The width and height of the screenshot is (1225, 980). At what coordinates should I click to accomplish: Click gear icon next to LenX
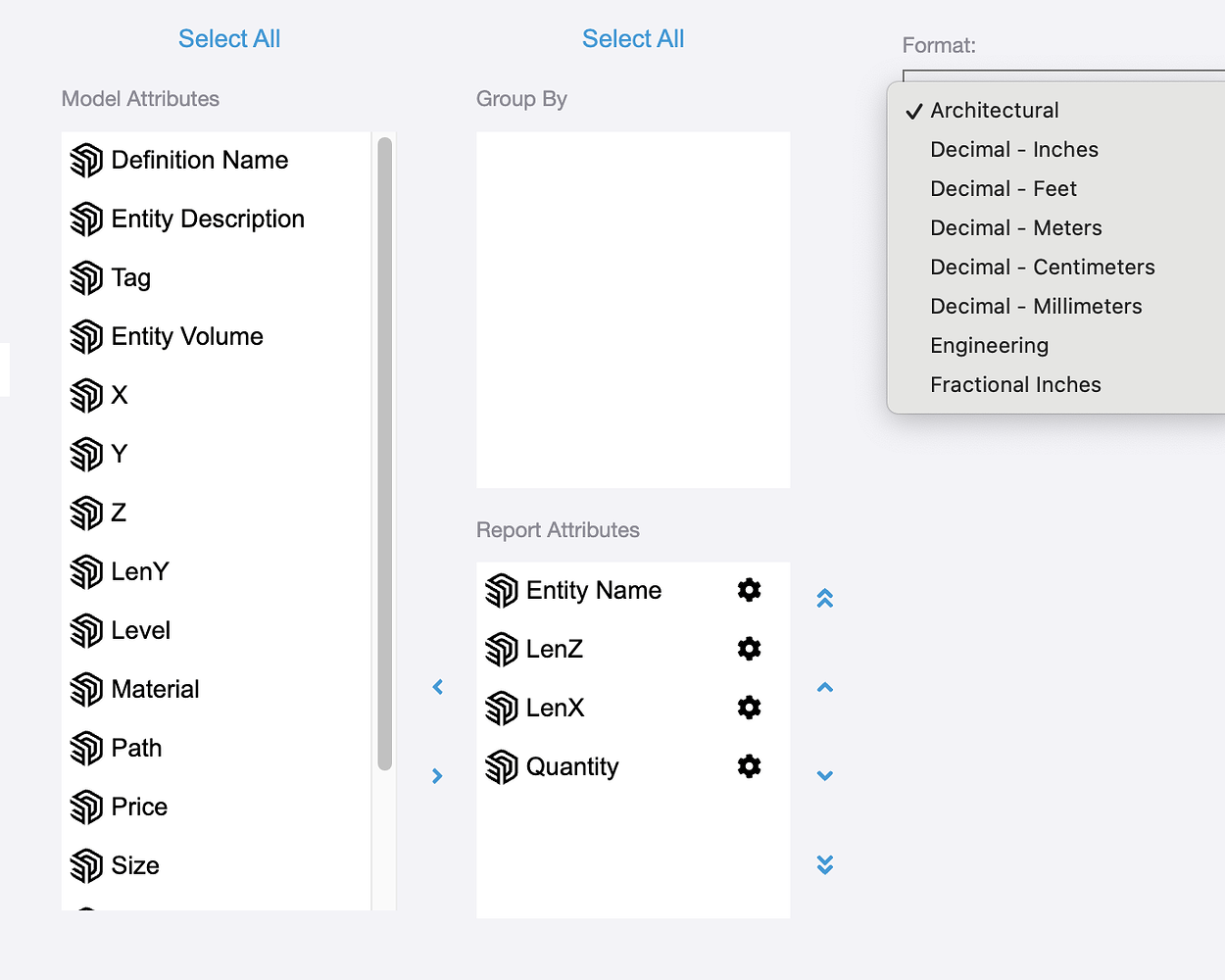749,708
